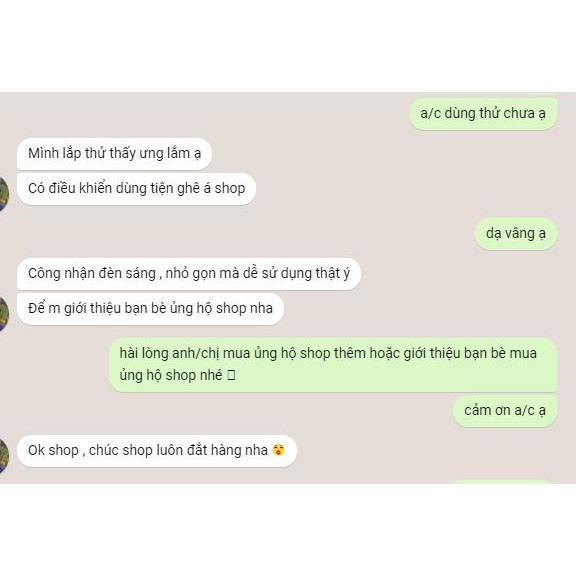The width and height of the screenshot is (576, 576).
Task: Click the customer avatar beside 'Có điều khiển' message
Action: [4, 194]
